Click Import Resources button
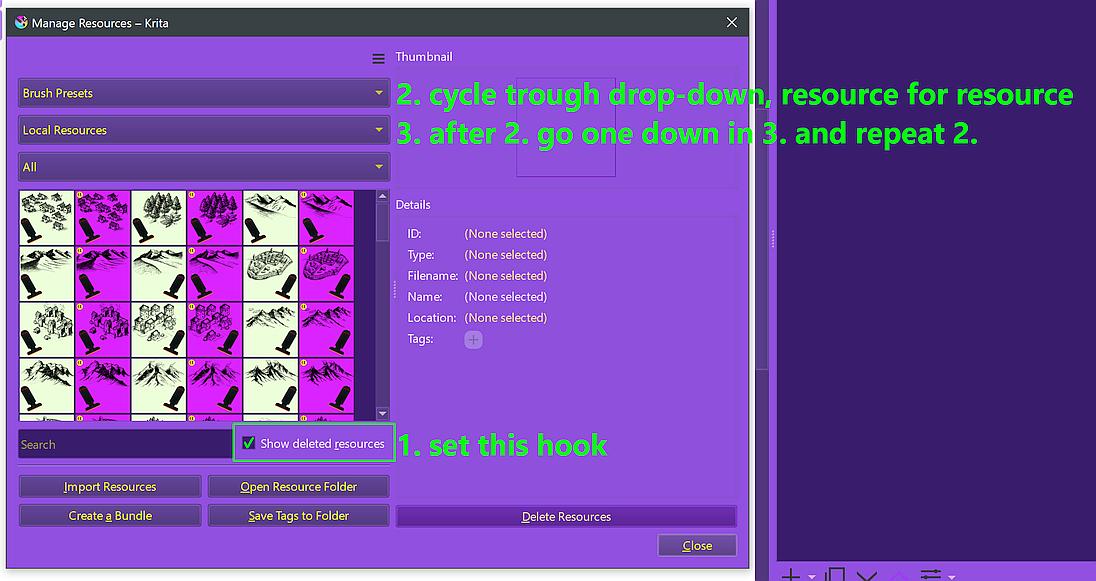 coord(110,487)
